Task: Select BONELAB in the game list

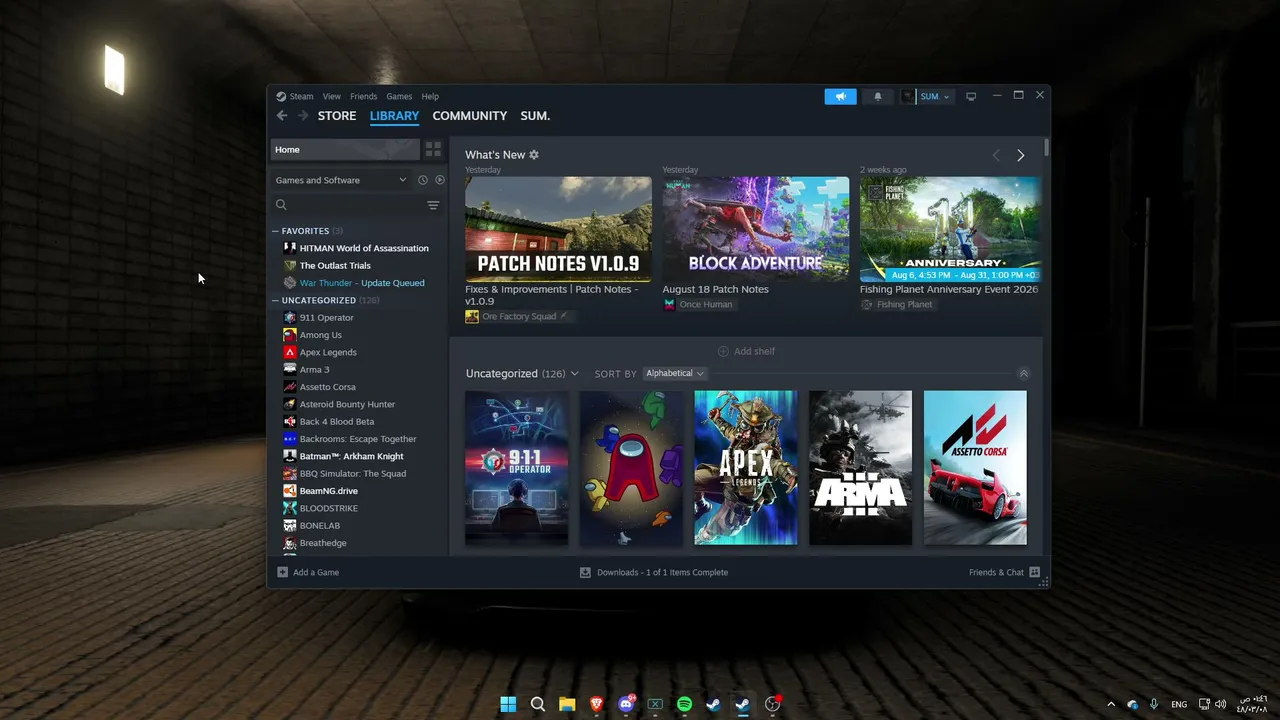Action: point(319,526)
